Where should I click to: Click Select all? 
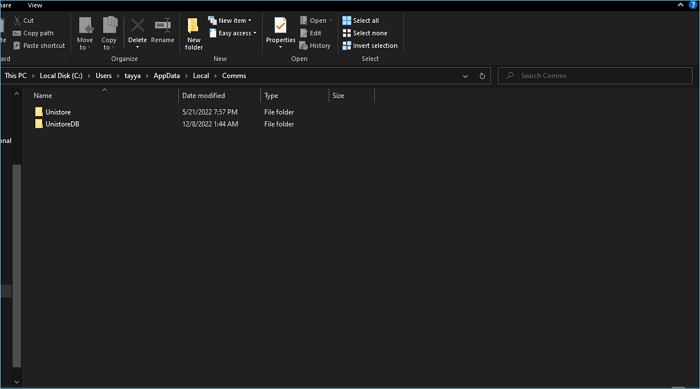point(361,21)
